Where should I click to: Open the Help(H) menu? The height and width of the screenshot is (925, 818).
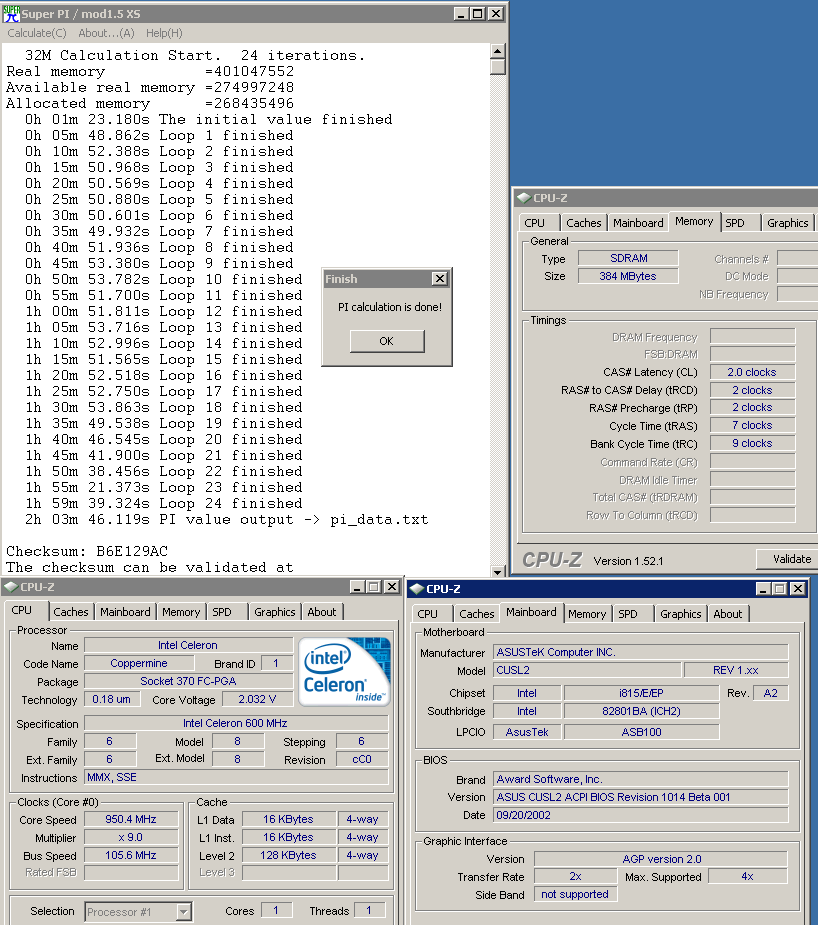click(164, 33)
